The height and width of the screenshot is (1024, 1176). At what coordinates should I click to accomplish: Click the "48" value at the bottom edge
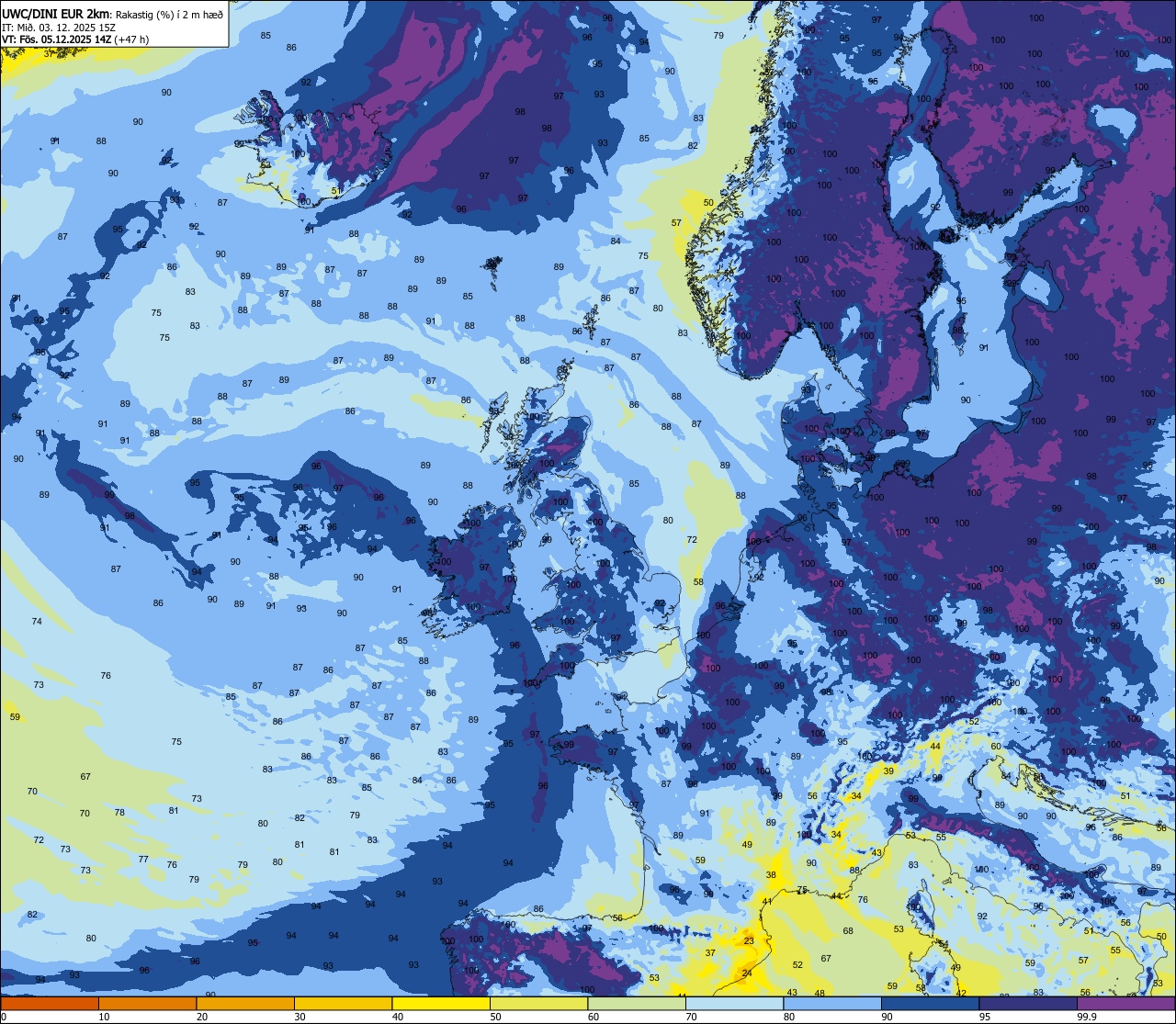coord(820,994)
